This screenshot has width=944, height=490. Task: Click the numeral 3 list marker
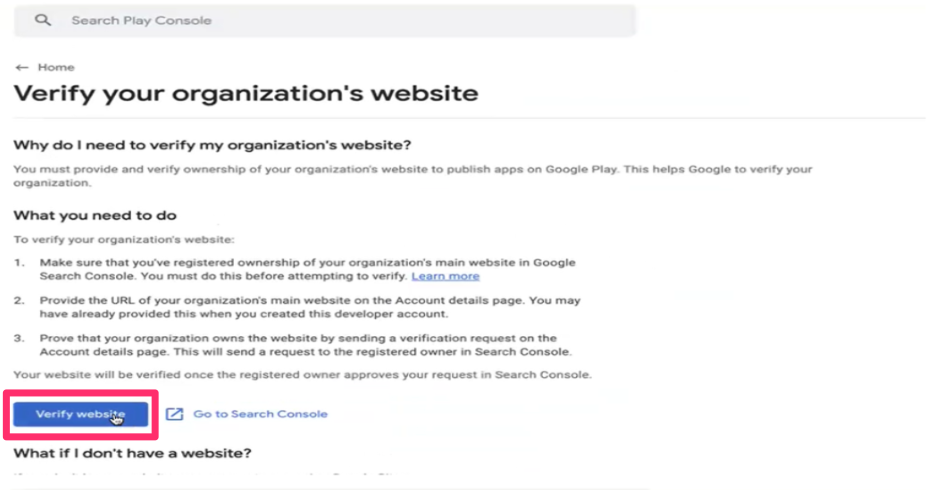18,338
